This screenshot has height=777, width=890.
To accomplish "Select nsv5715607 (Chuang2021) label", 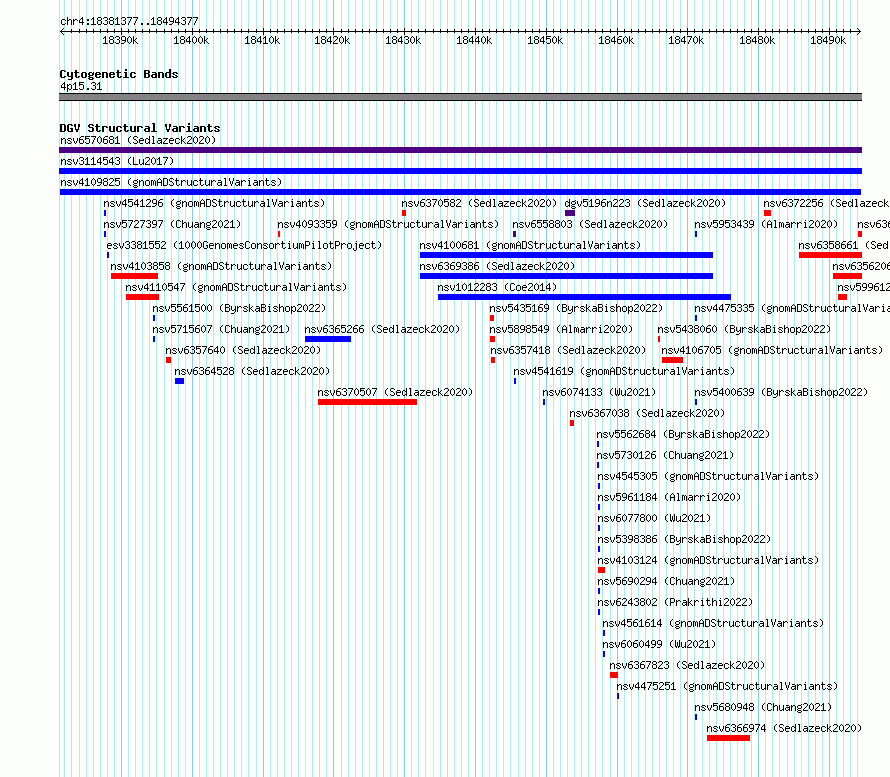I will [221, 329].
